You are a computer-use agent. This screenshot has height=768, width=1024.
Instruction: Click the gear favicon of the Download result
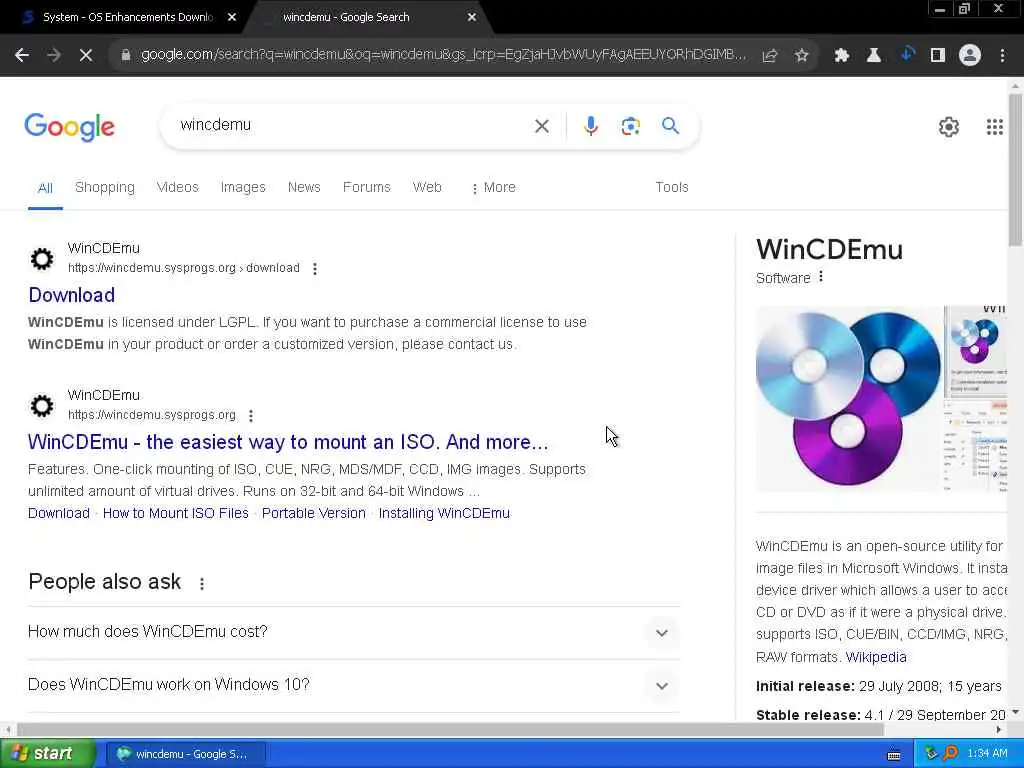pyautogui.click(x=42, y=259)
